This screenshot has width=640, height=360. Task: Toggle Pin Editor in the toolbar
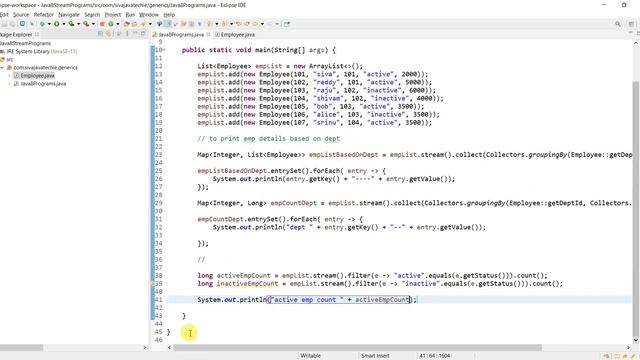click(x=287, y=24)
